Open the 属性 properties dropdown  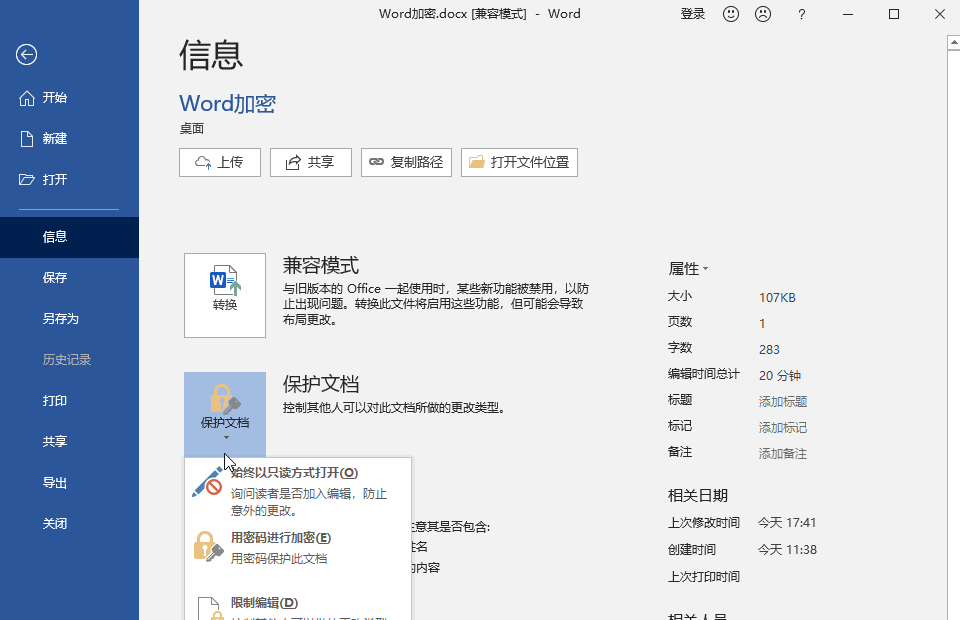click(686, 268)
